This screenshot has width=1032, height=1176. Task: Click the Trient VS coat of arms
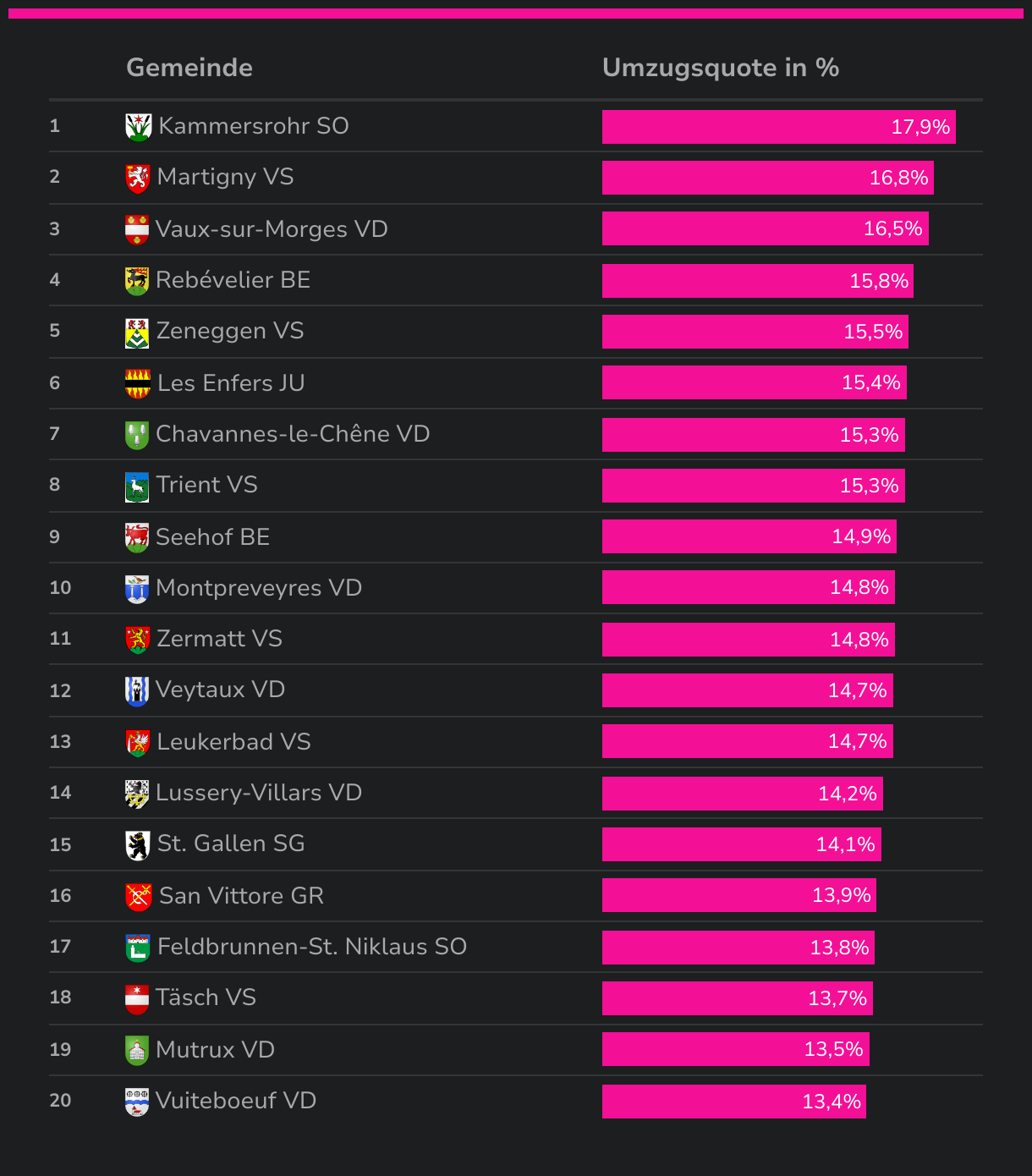[137, 486]
